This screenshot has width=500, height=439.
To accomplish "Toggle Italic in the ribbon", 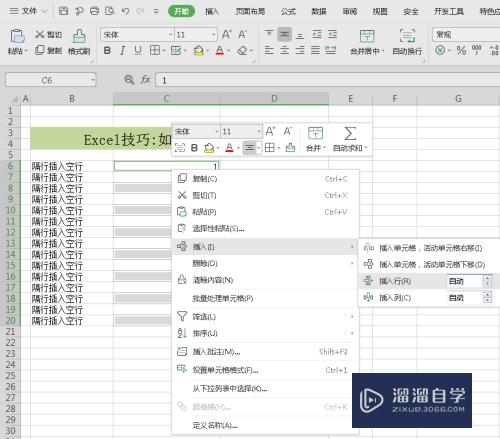I will point(123,51).
